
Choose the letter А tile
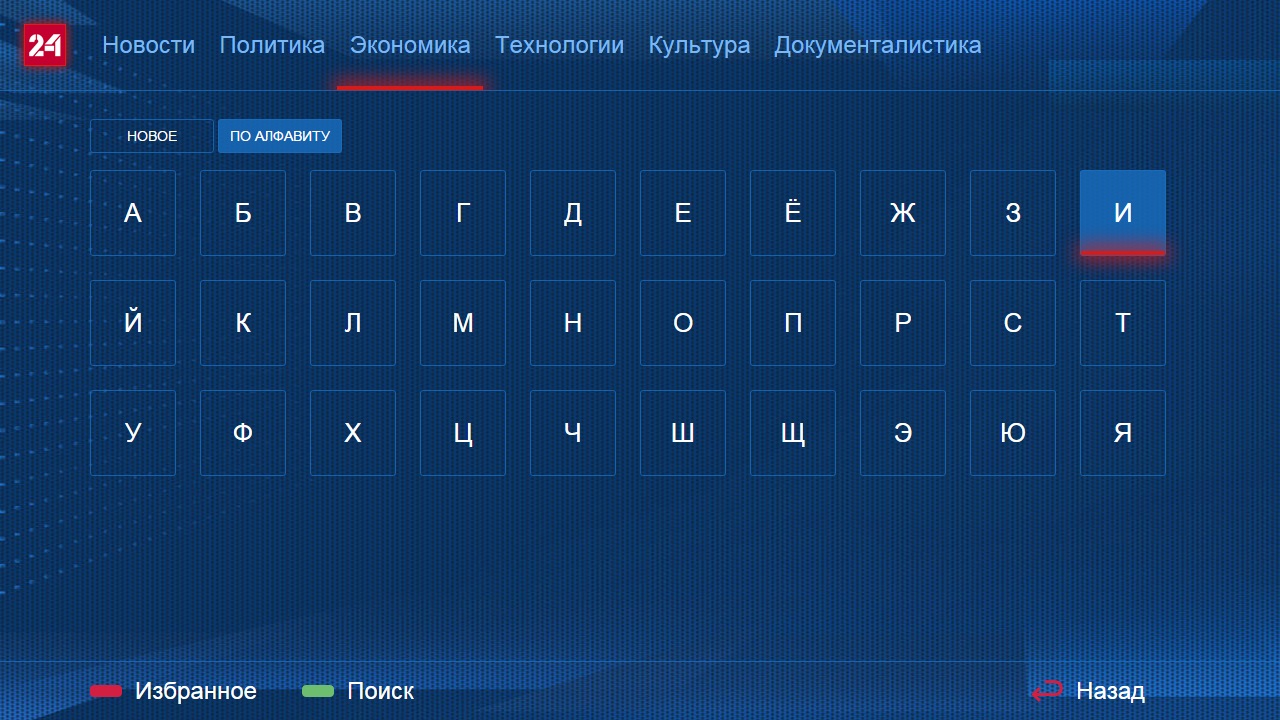(x=133, y=213)
